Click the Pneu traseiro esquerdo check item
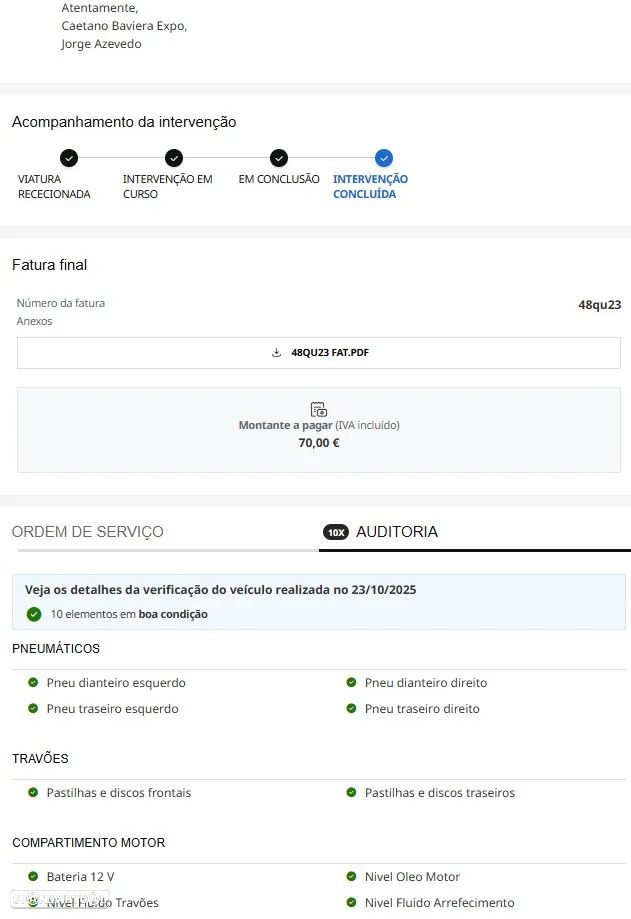This screenshot has height=919, width=631. tap(112, 709)
